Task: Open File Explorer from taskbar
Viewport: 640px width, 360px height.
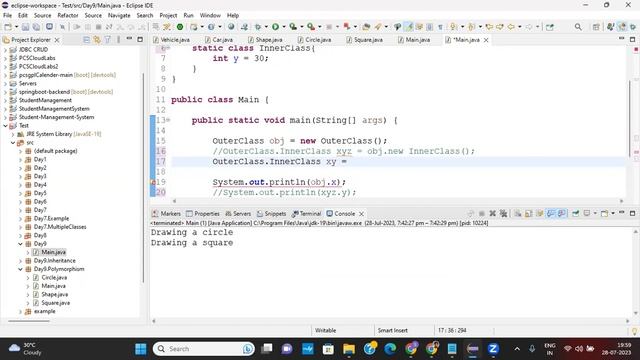Action: [349, 349]
